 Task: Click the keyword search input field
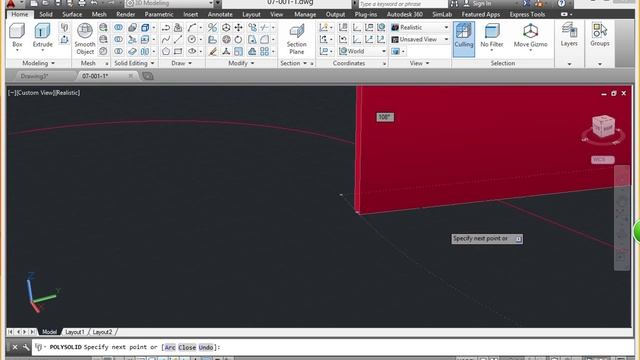(x=402, y=4)
